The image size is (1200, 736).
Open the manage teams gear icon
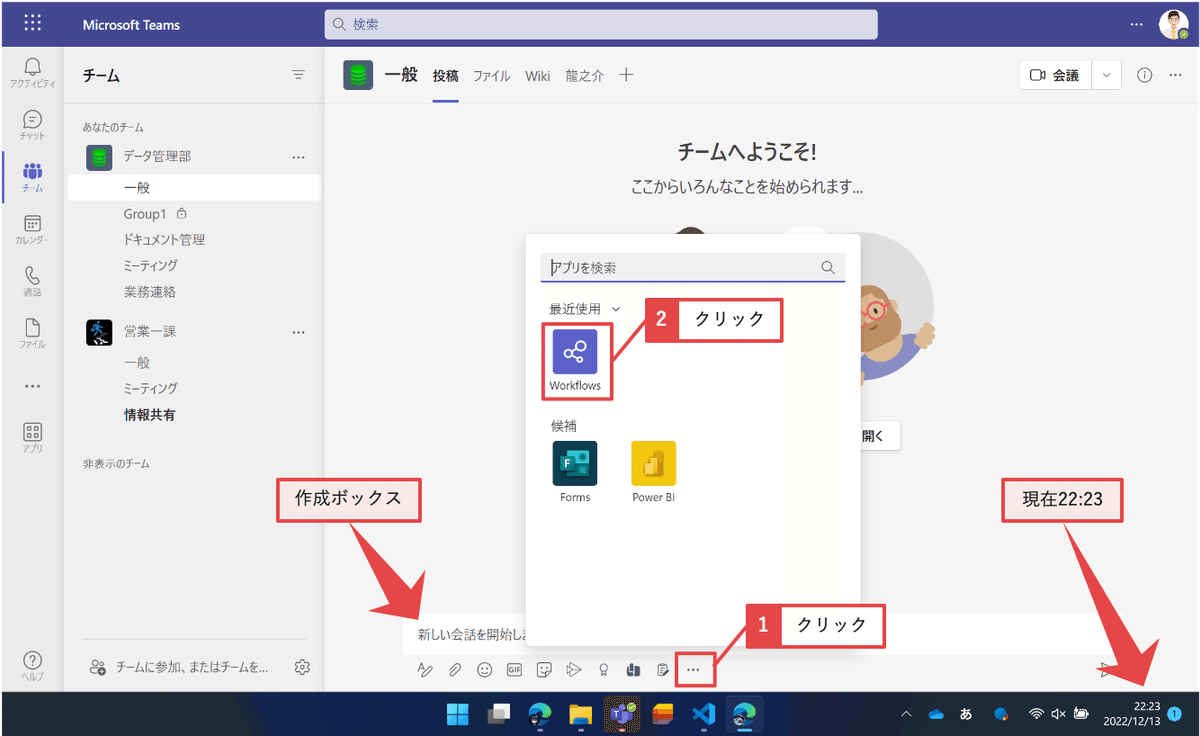303,666
